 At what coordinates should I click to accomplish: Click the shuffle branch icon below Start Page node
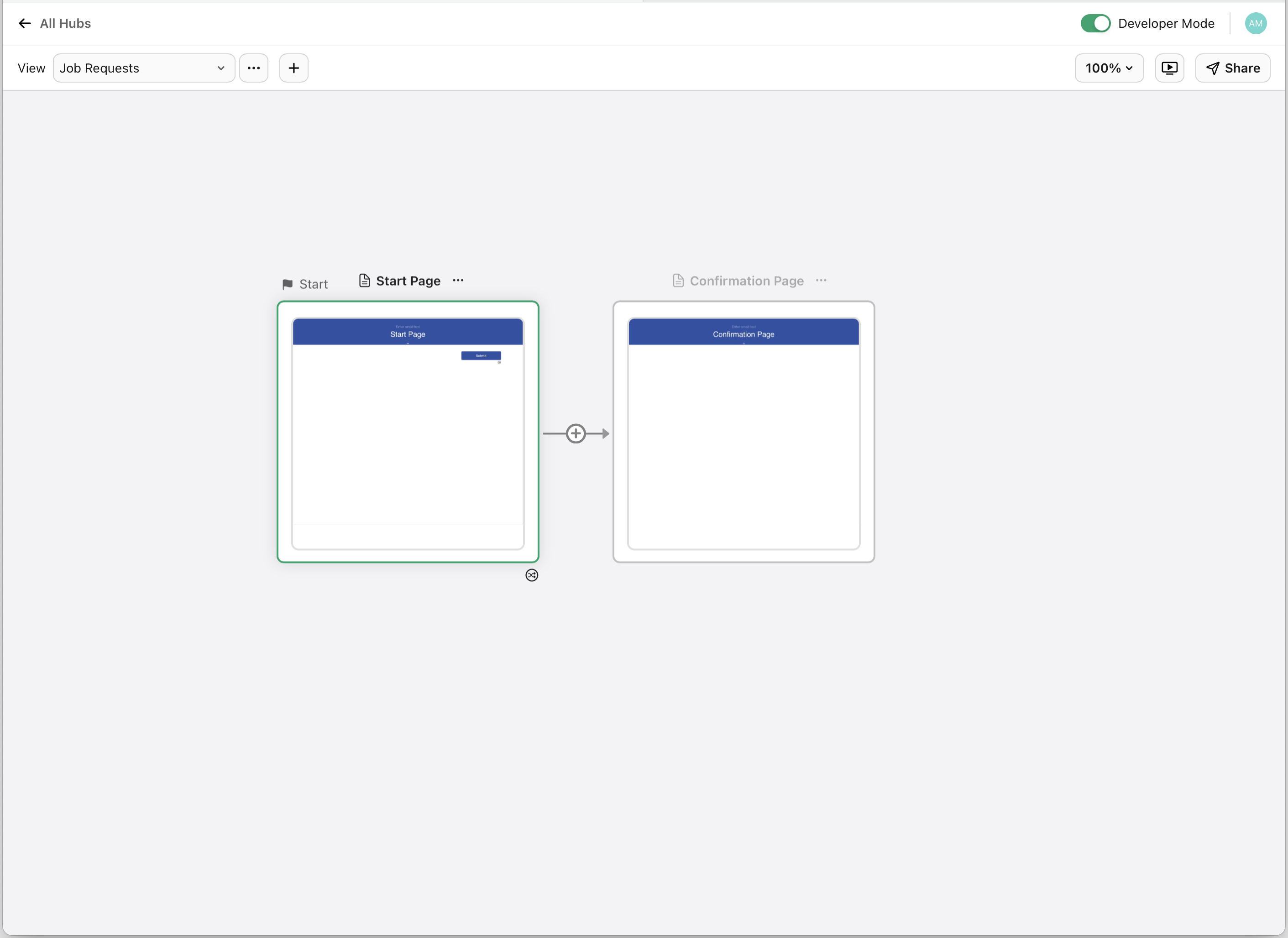coord(532,574)
